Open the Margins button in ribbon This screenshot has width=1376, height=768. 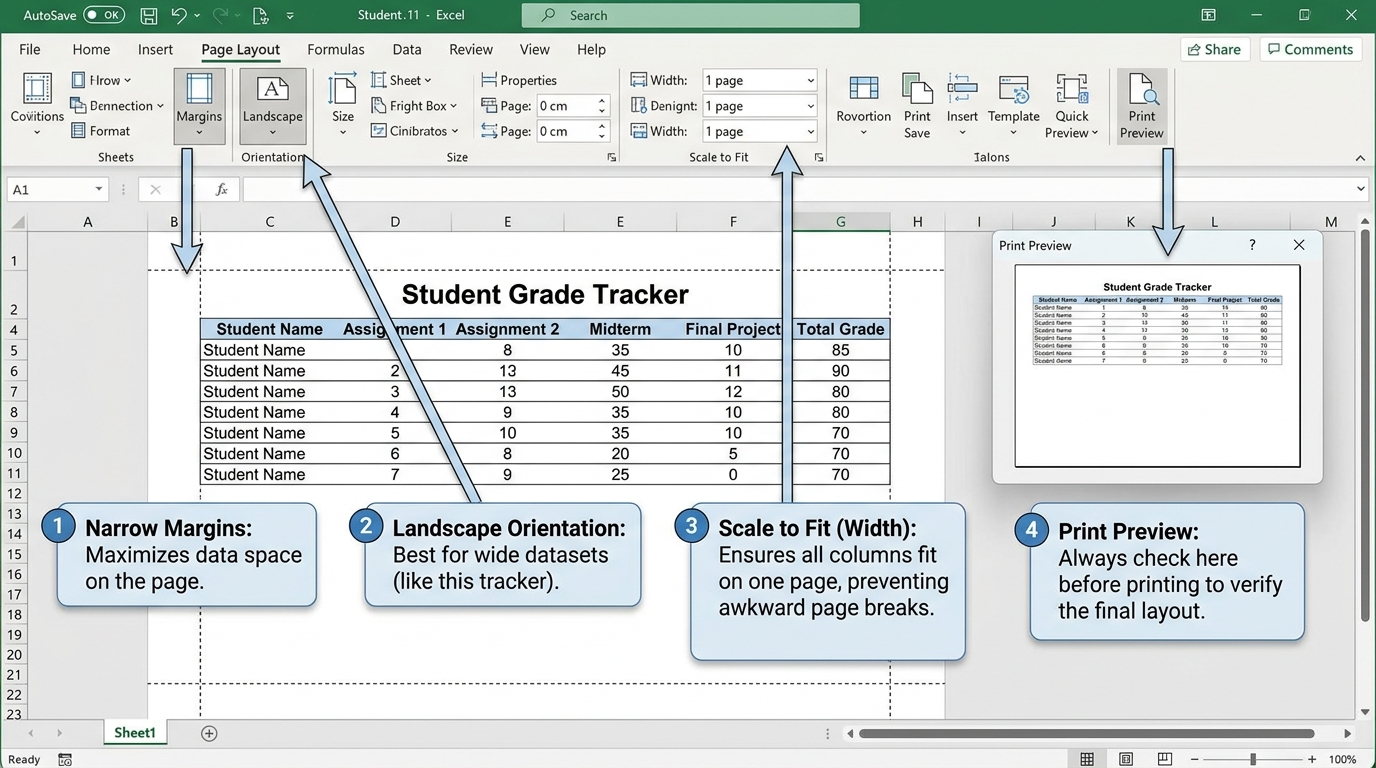tap(199, 106)
